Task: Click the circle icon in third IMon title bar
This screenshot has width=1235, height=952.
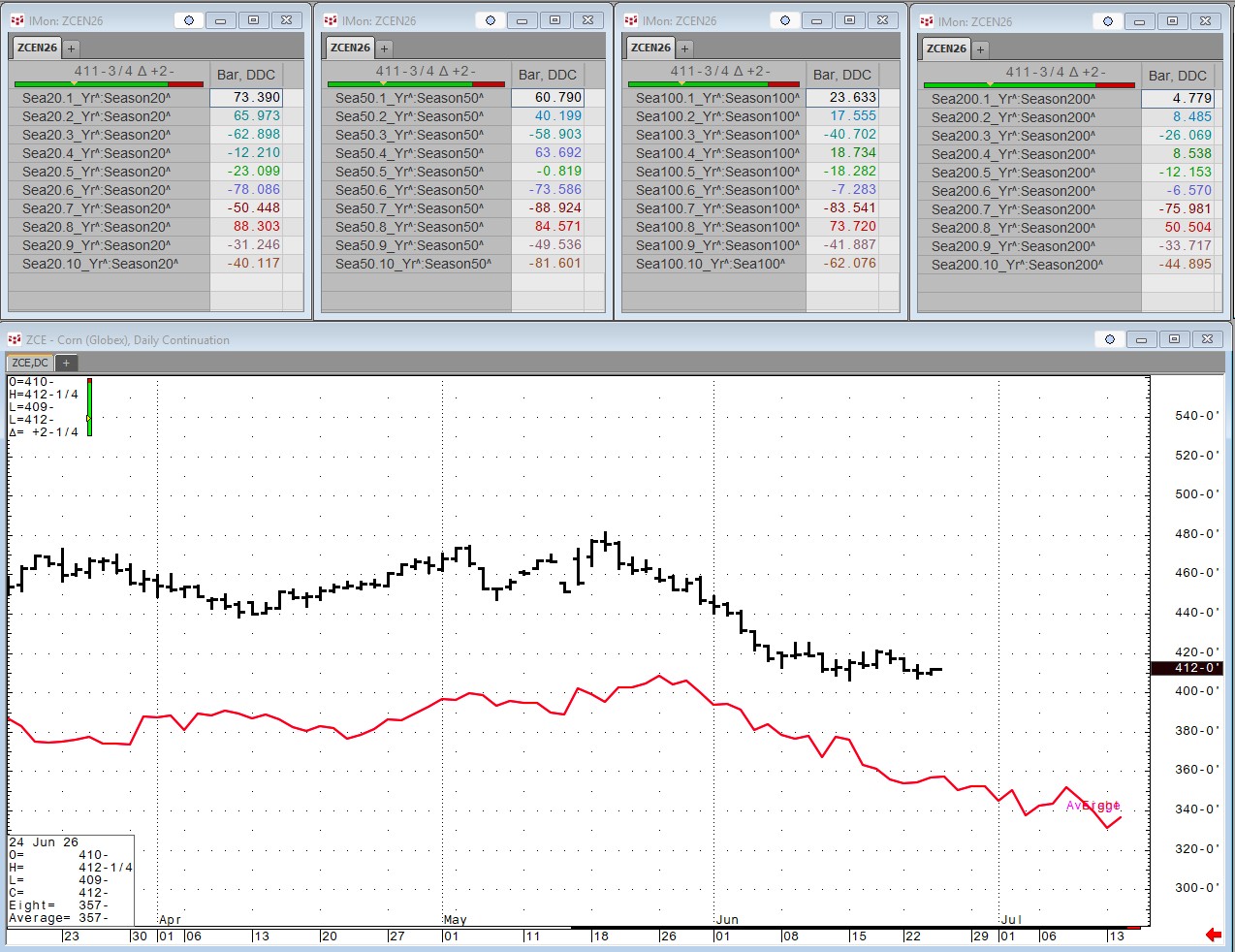Action: point(785,20)
